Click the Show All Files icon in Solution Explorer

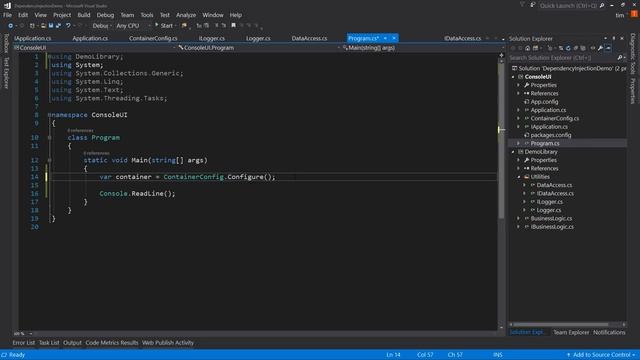click(583, 48)
